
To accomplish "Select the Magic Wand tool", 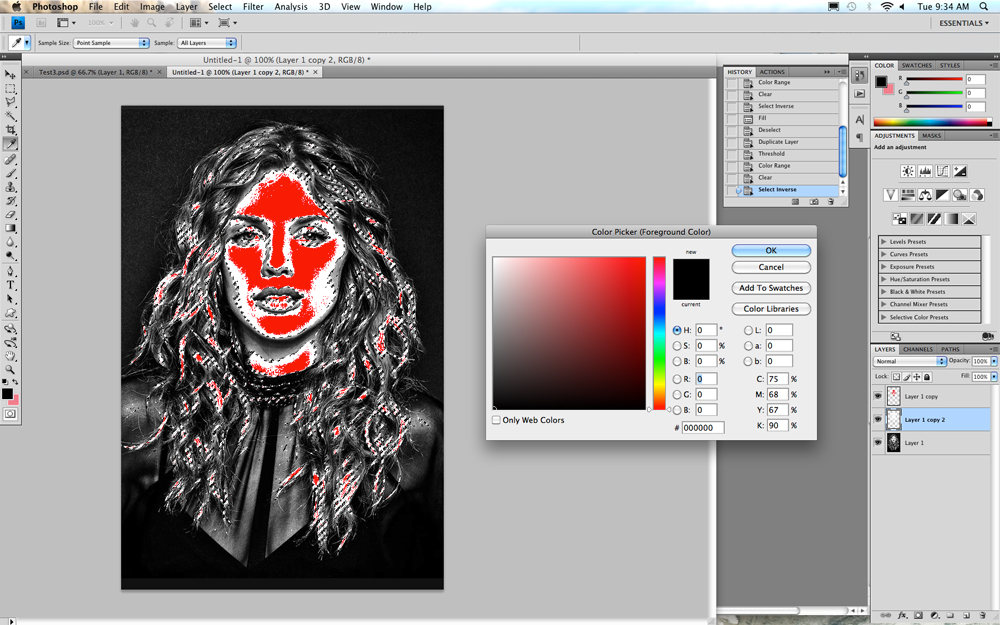I will point(10,116).
